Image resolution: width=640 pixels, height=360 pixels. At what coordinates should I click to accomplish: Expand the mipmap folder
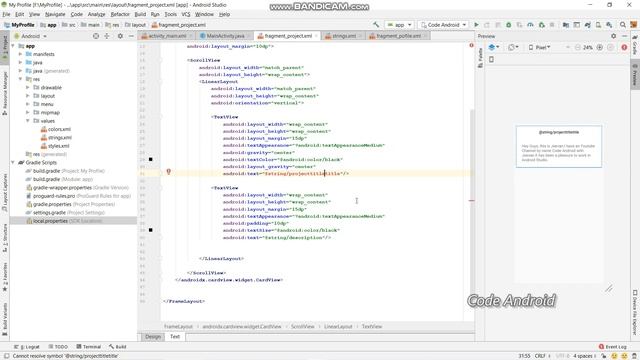28,112
